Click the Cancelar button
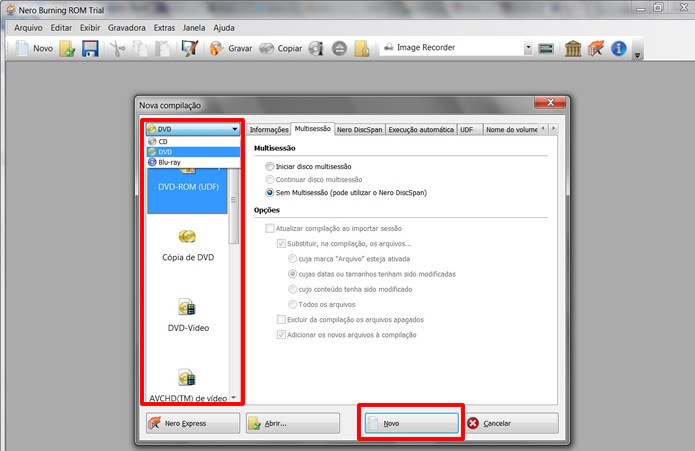This screenshot has width=695, height=451. (x=511, y=424)
